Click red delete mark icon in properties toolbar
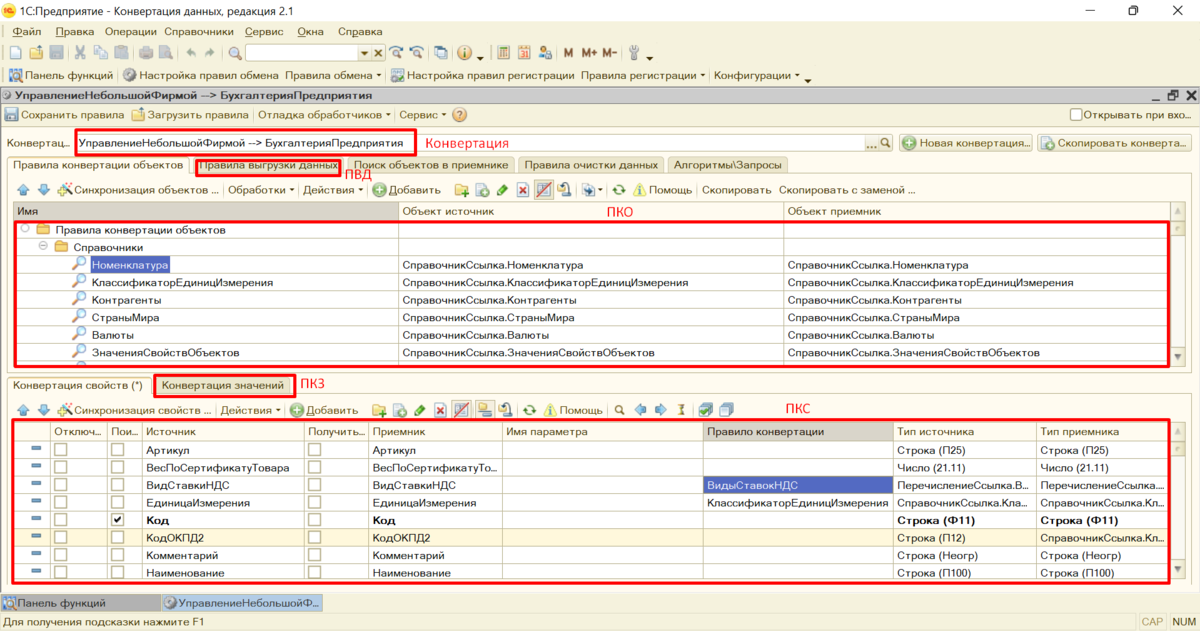The height and width of the screenshot is (631, 1200). (440, 410)
